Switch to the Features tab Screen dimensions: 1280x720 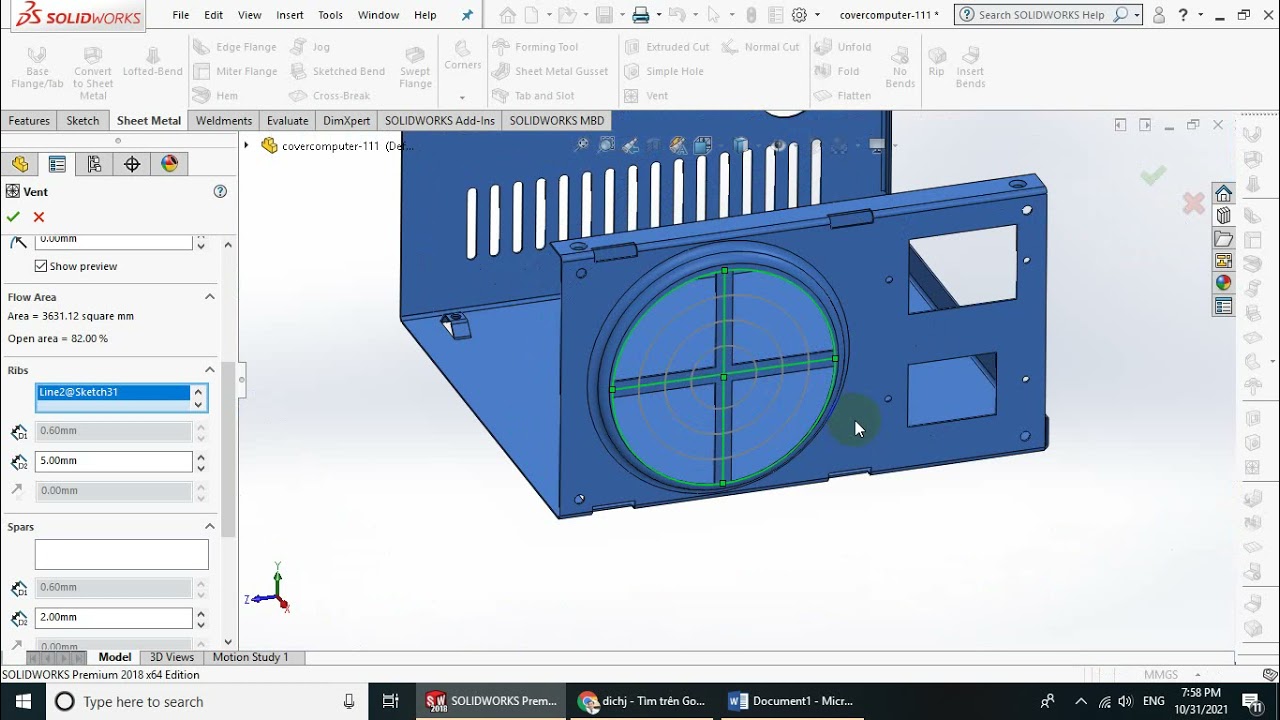point(29,120)
